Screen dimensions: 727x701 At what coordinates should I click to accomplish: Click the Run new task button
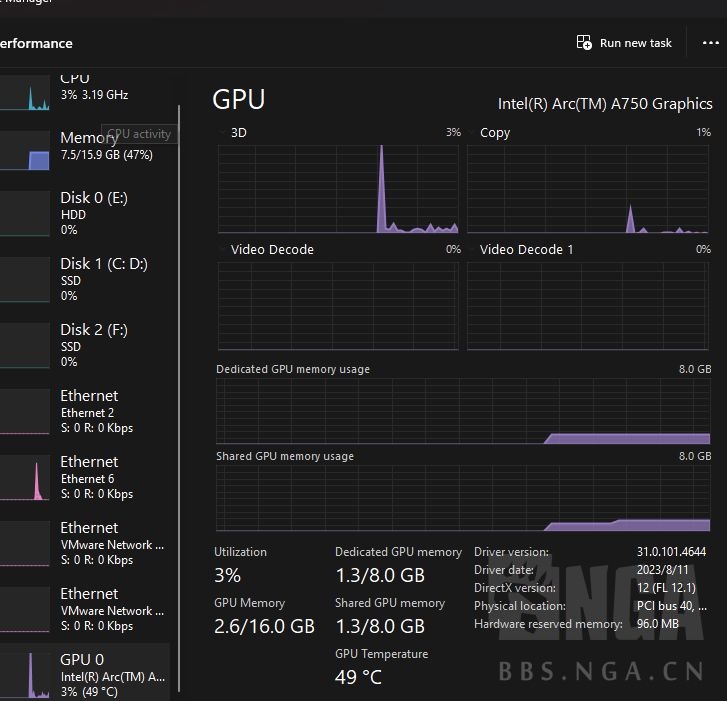tap(624, 43)
